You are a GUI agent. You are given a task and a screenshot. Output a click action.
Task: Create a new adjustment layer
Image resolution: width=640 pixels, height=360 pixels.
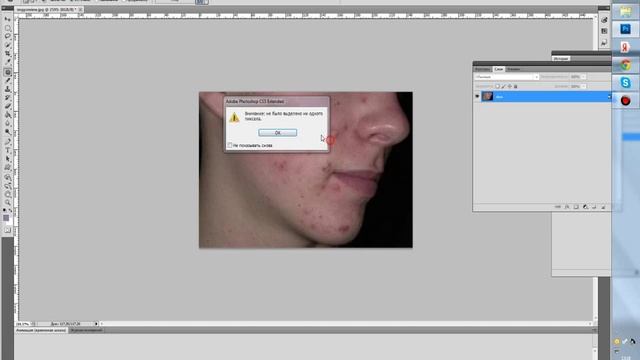(585, 207)
